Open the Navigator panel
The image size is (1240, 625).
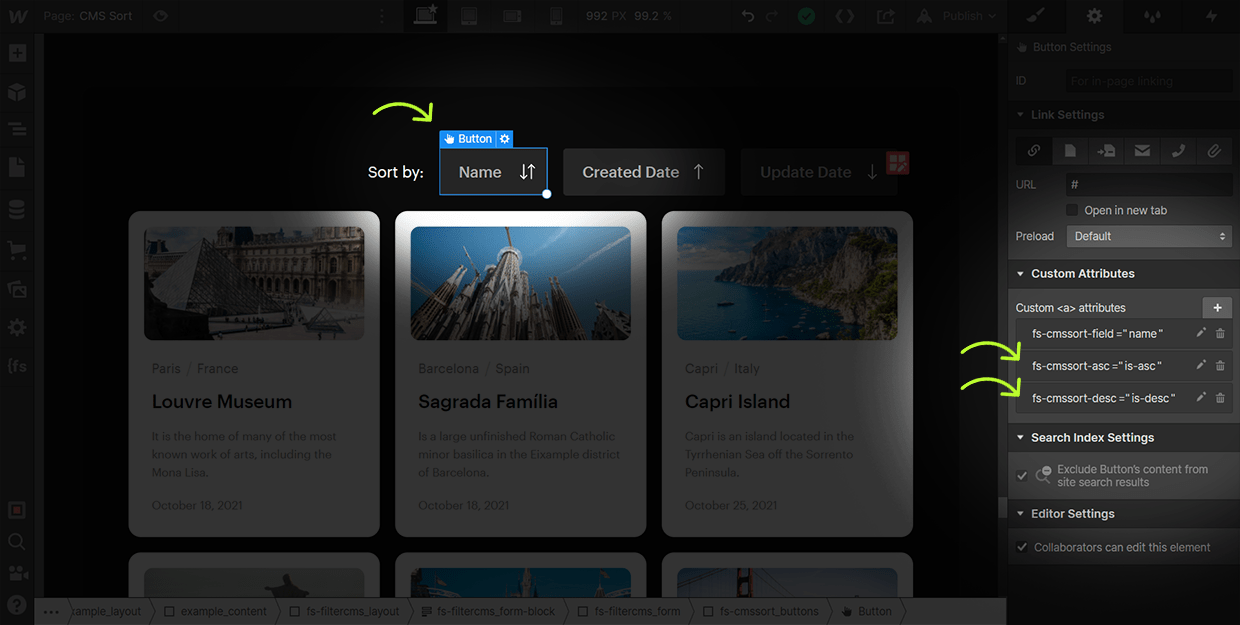(17, 129)
